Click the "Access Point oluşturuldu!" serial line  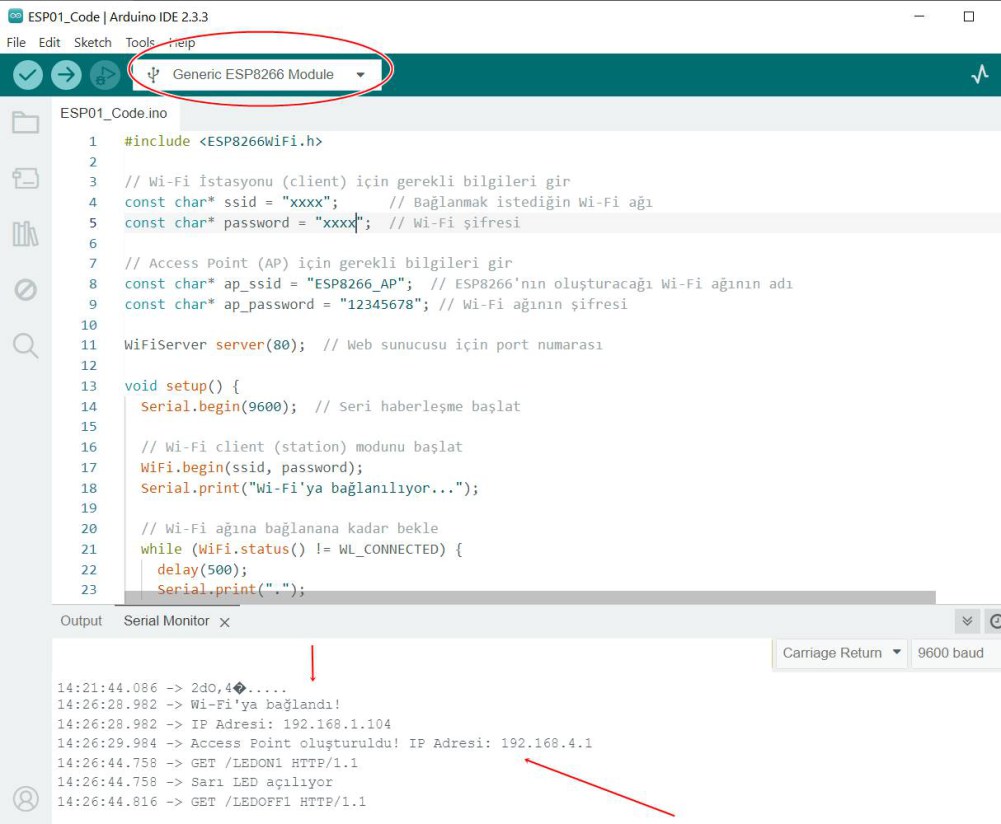[324, 743]
